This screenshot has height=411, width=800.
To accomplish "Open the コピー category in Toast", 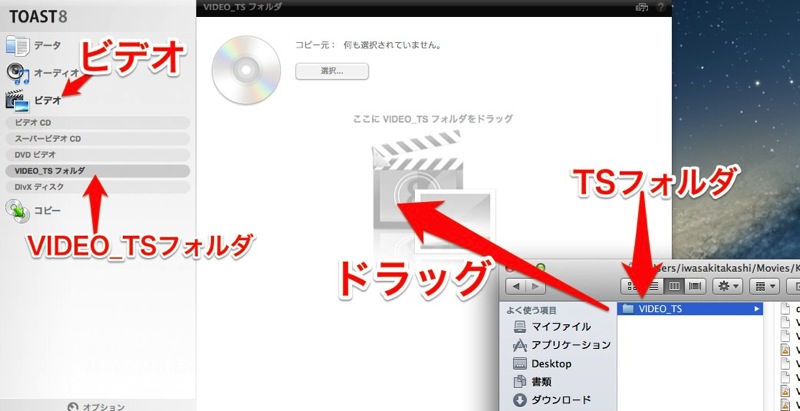I will [x=33, y=211].
